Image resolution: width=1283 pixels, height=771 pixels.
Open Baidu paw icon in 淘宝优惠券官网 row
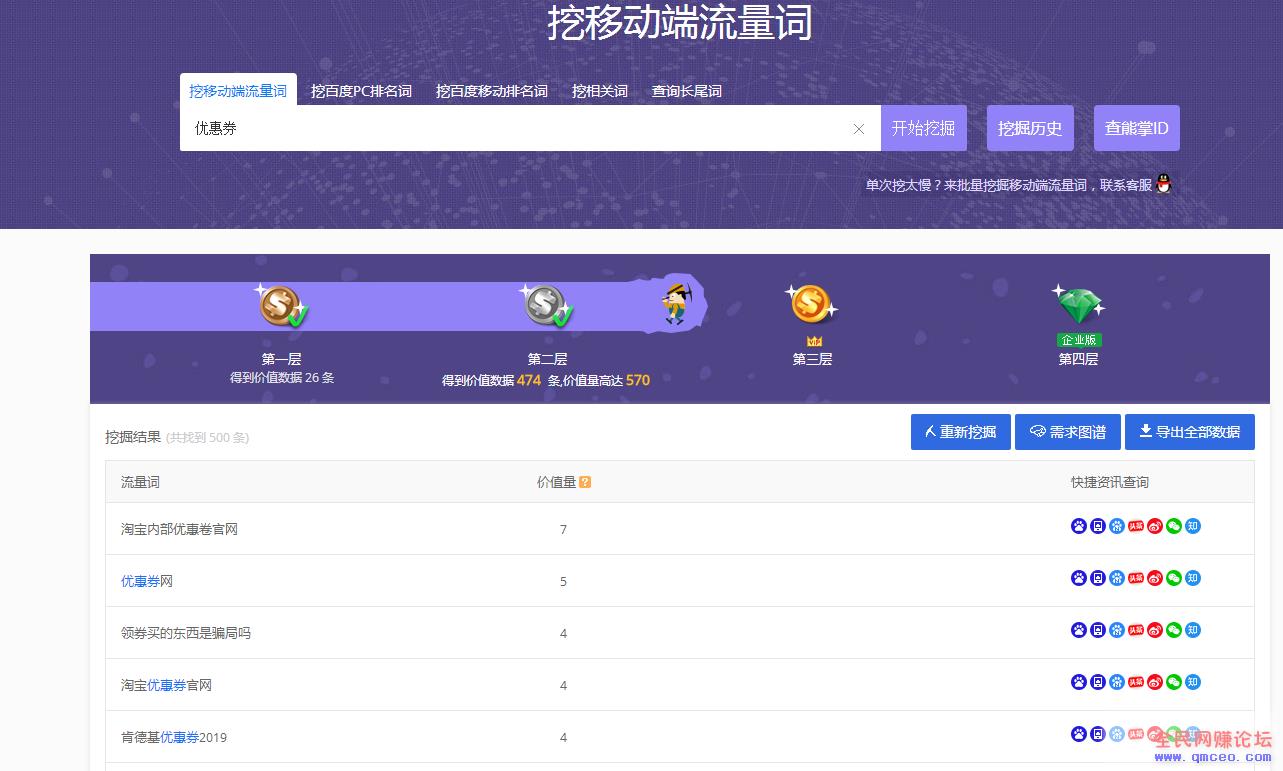click(1078, 682)
